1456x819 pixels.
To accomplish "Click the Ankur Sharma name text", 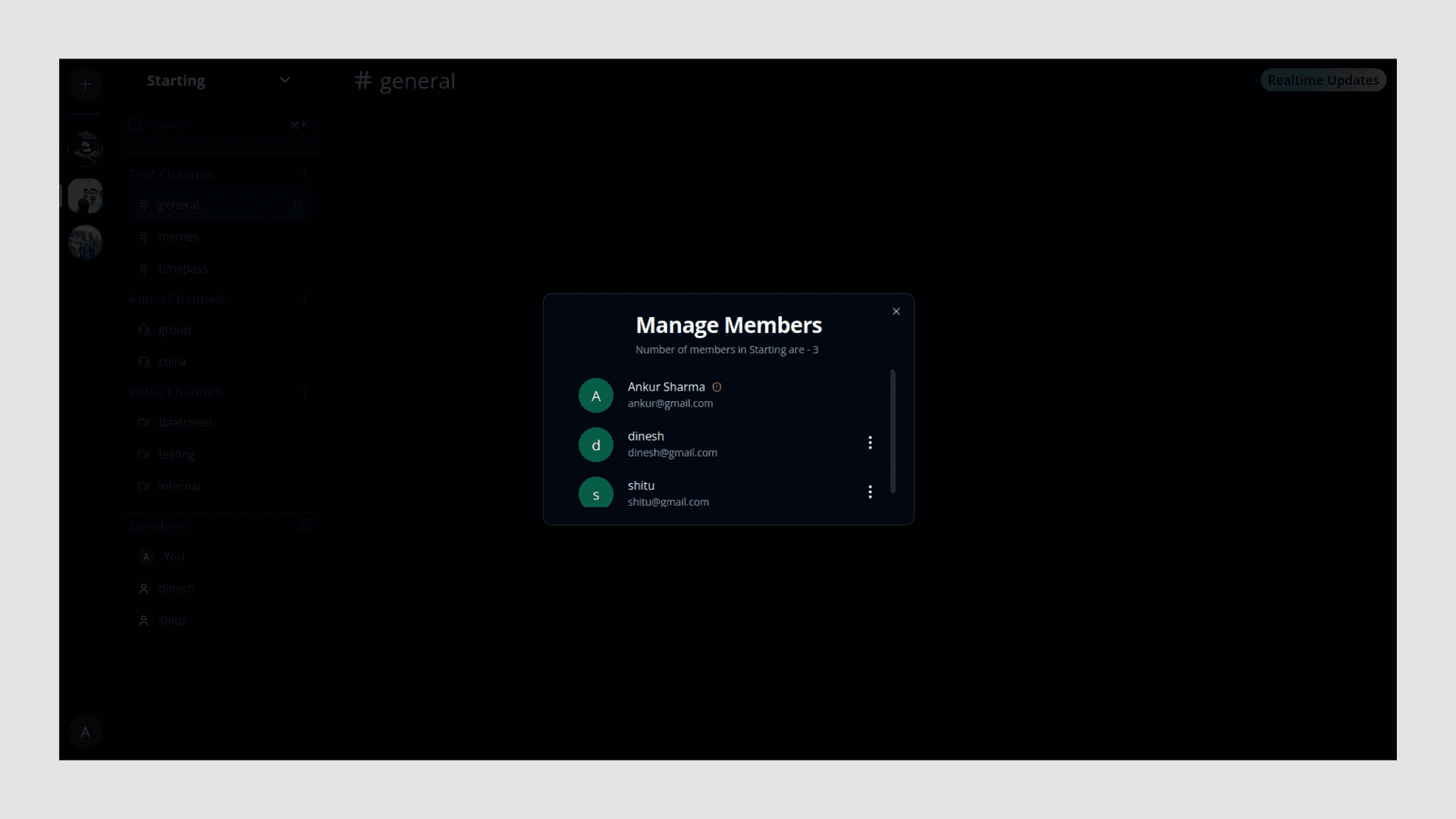I will click(x=666, y=387).
